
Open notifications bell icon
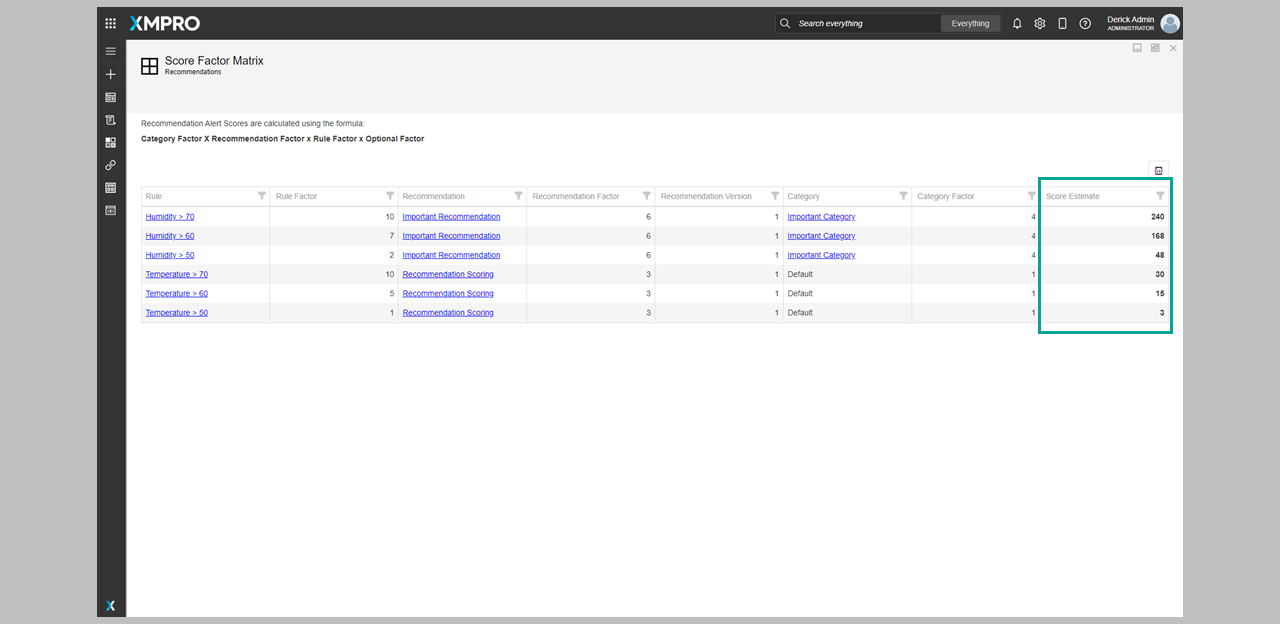click(x=1017, y=23)
